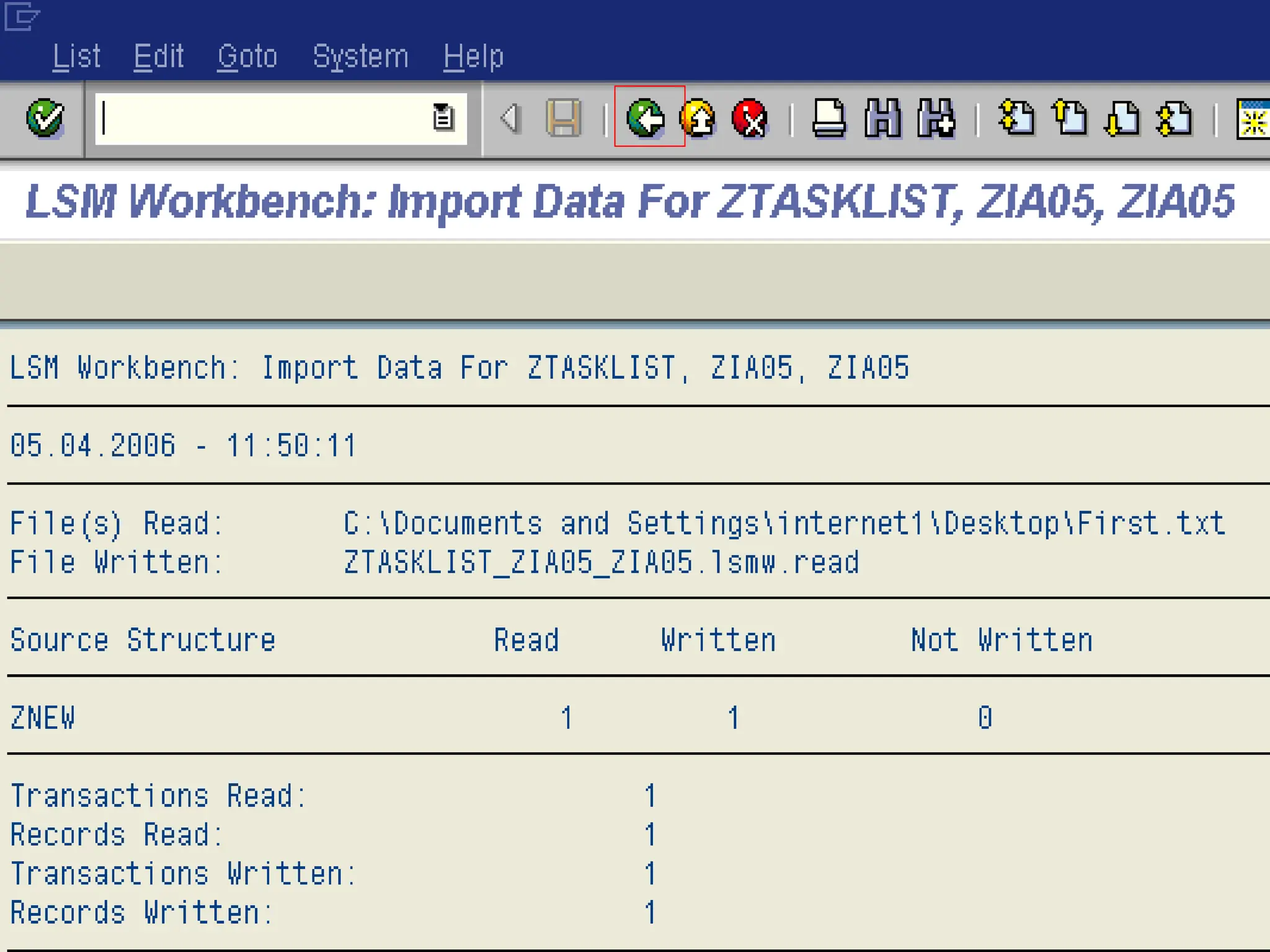Click the Previous Page icon

pos(1070,118)
